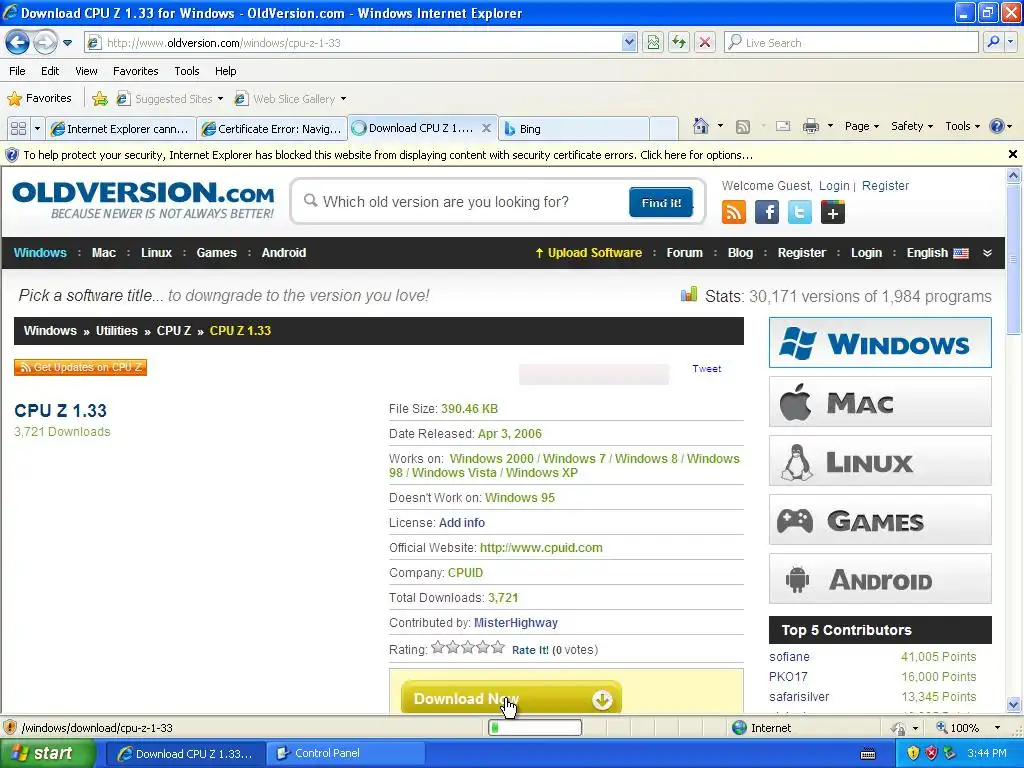Screen dimensions: 1024x768
Task: Switch to Certificate Error tab
Action: 272,129
